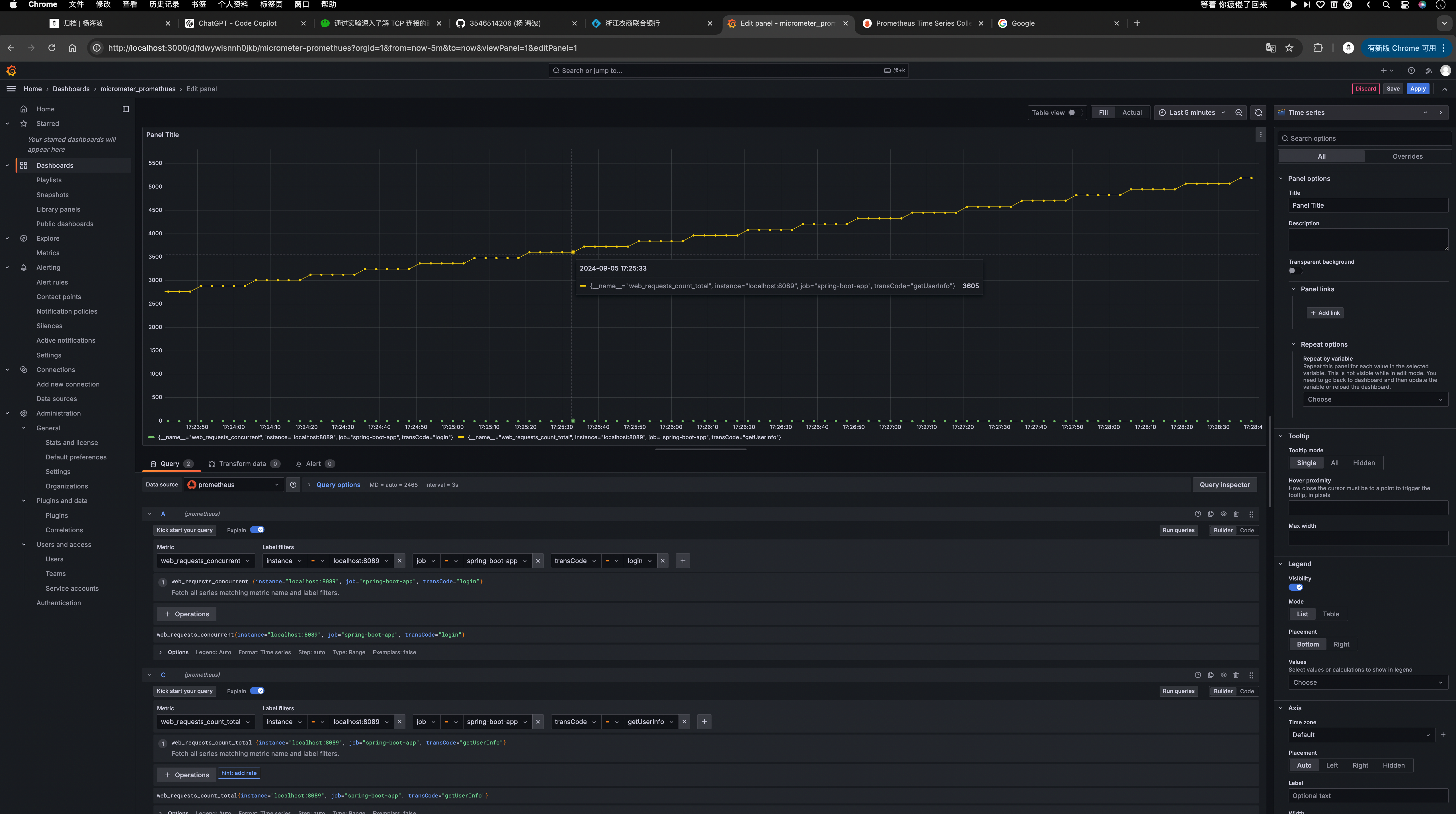Screen dimensions: 1456x814
Task: Refresh dashboard data with refresh icon
Action: click(1258, 113)
